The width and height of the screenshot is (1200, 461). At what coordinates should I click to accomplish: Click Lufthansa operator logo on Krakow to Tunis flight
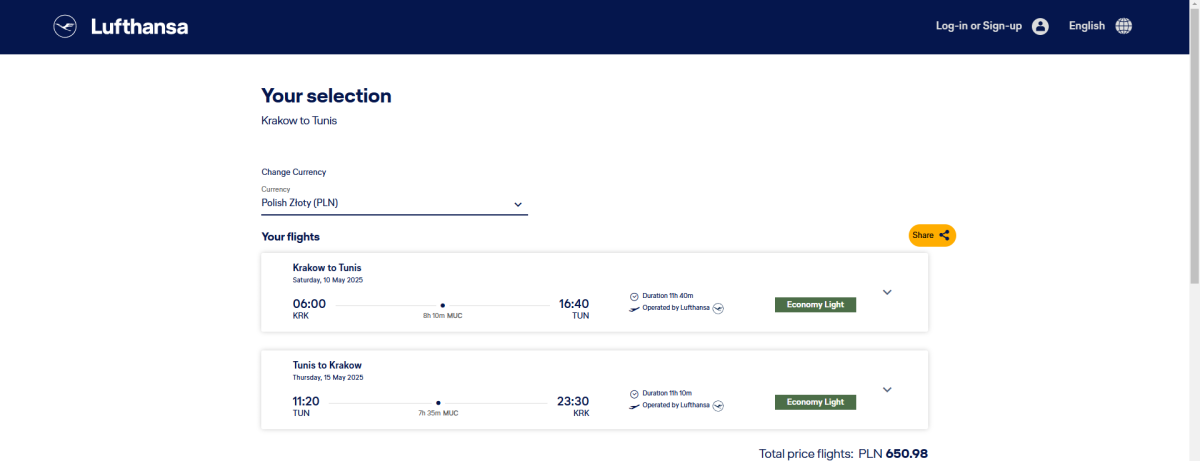[718, 308]
